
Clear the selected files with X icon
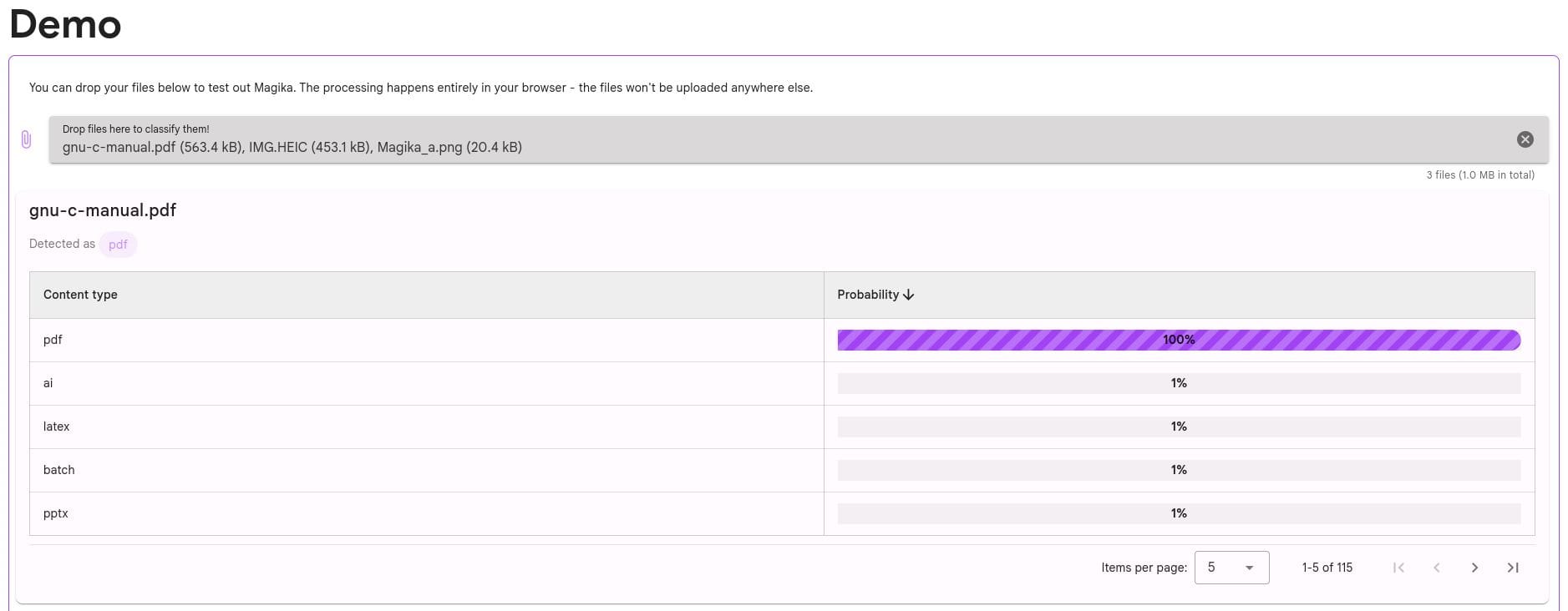tap(1525, 139)
